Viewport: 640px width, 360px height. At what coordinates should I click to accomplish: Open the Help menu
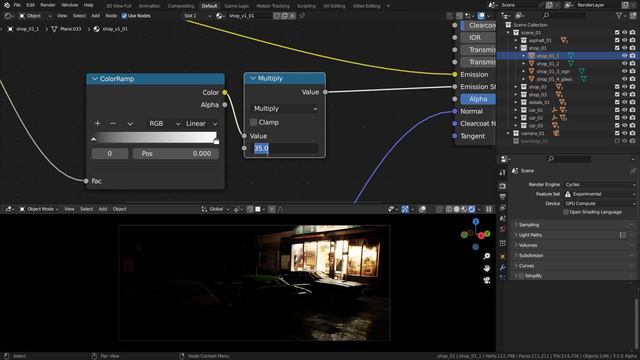click(x=89, y=5)
